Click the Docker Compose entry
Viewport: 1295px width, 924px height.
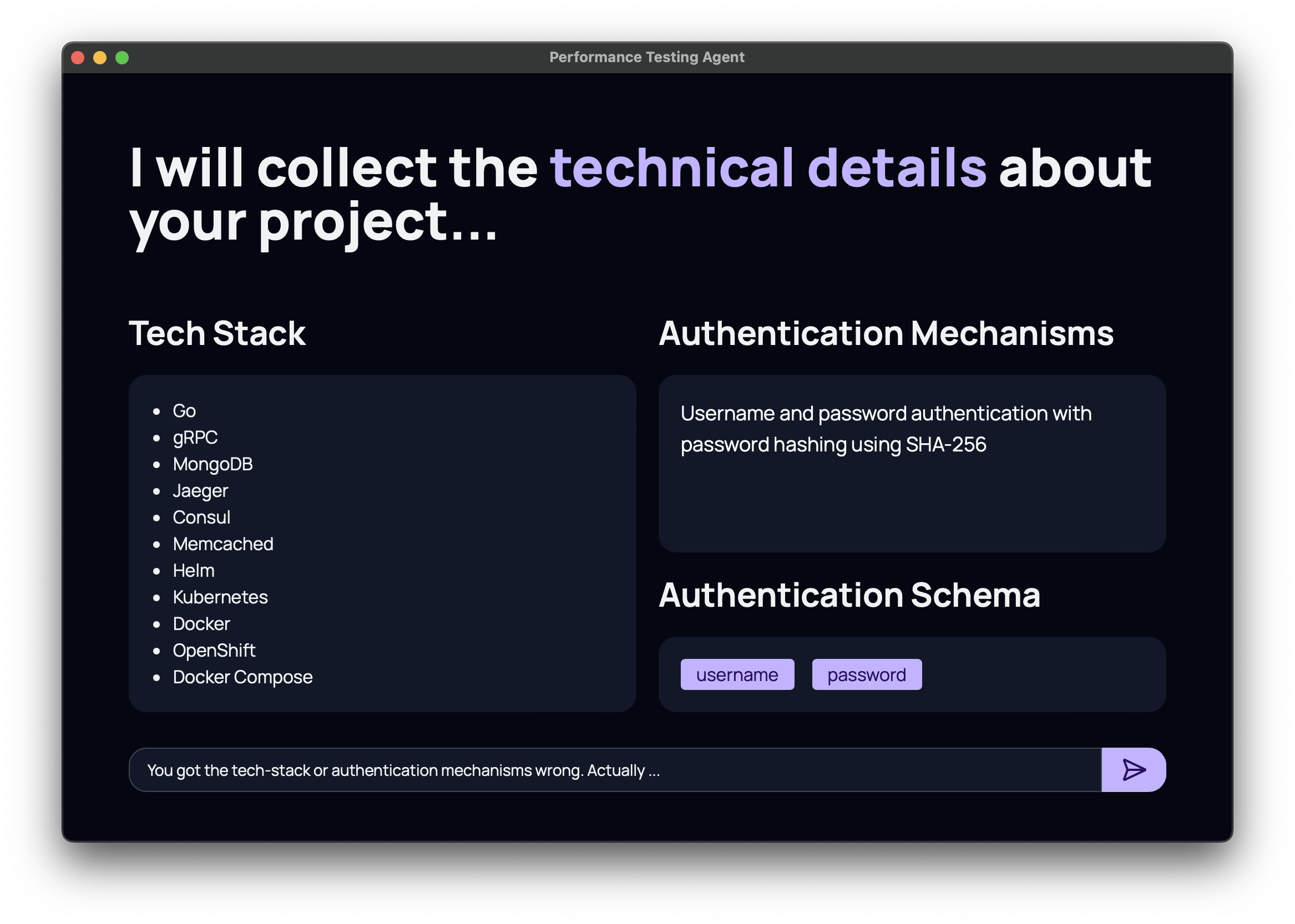pos(242,677)
